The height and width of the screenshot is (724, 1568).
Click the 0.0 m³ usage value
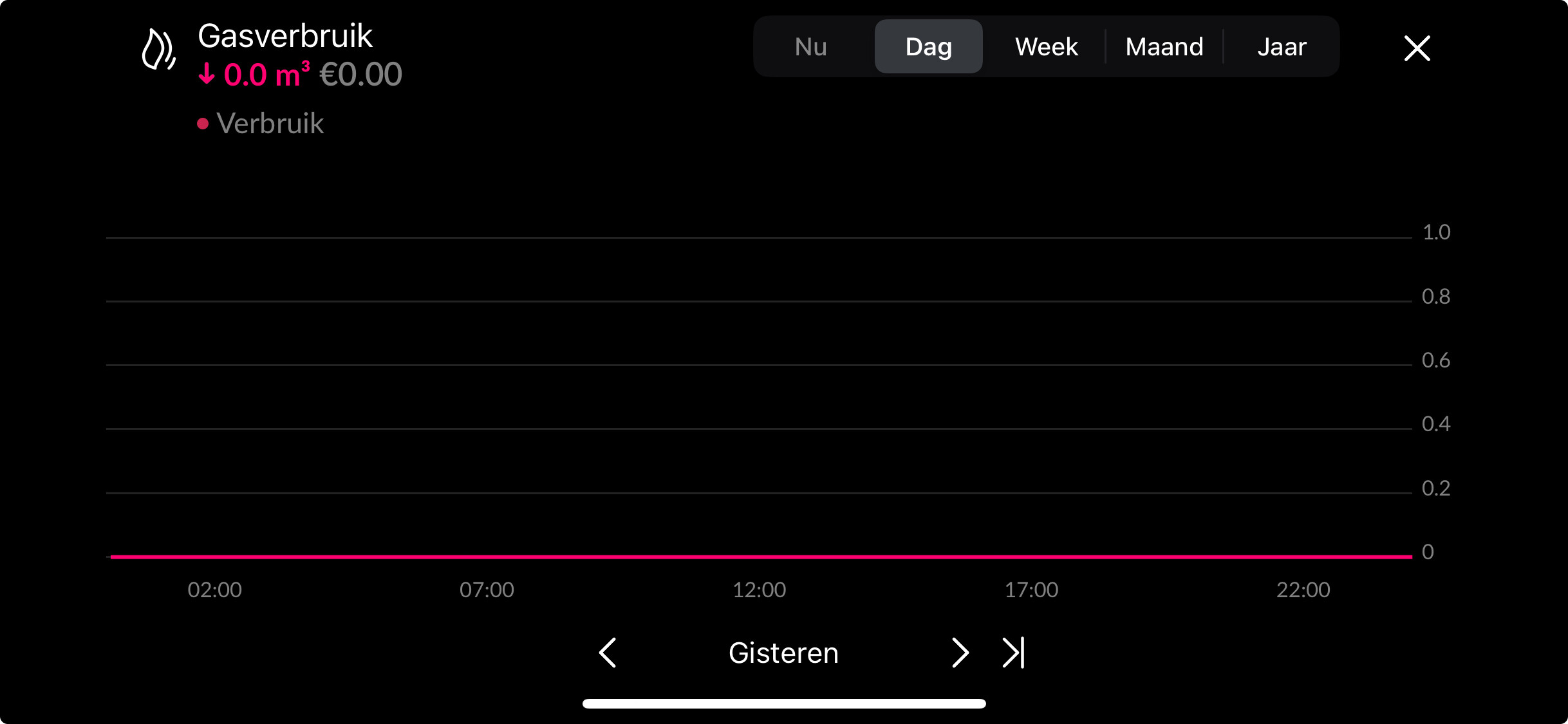(x=266, y=75)
